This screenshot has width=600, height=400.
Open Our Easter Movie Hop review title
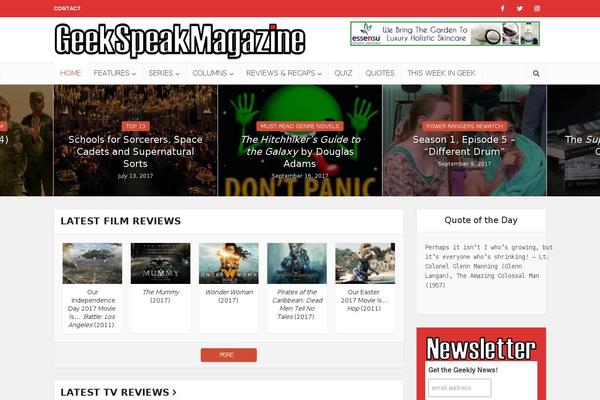tap(364, 300)
